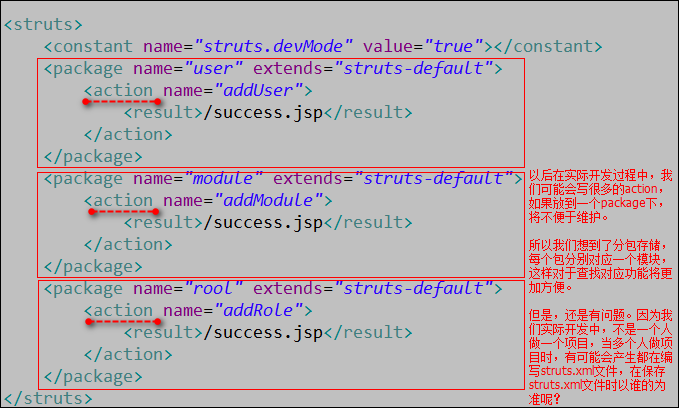
Task: Click the </action> tag closing addUser
Action: pyautogui.click(x=128, y=135)
